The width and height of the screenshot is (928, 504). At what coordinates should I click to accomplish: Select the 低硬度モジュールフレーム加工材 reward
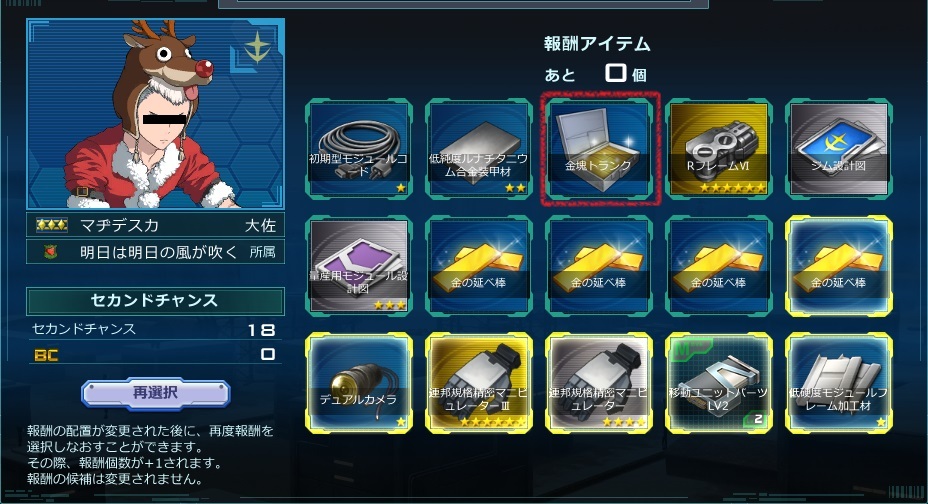click(838, 383)
